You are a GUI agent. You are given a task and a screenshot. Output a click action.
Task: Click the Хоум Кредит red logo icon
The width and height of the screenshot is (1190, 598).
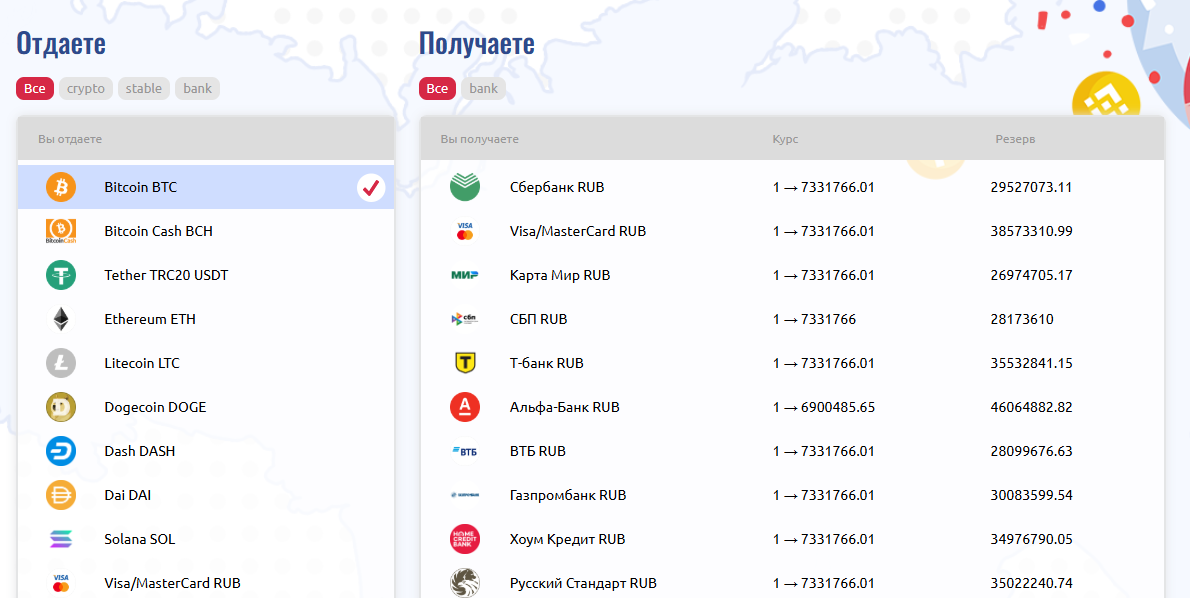pyautogui.click(x=464, y=539)
